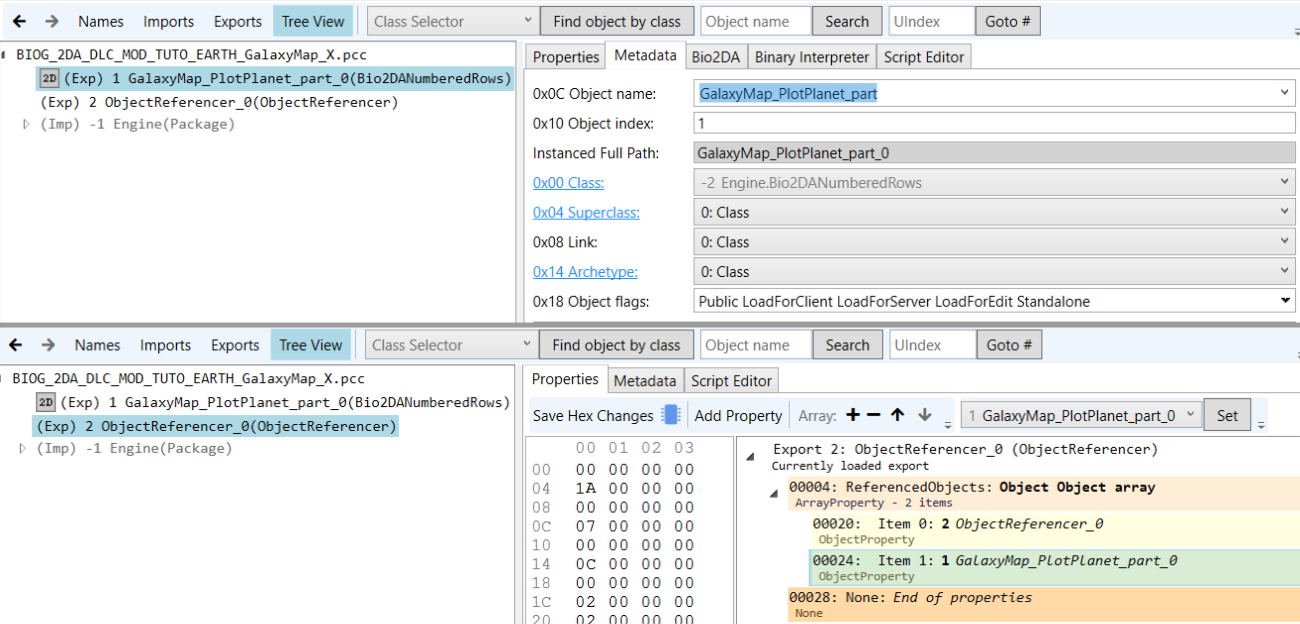This screenshot has width=1300, height=624.
Task: Remove the array item with the minus icon
Action: pos(873,415)
